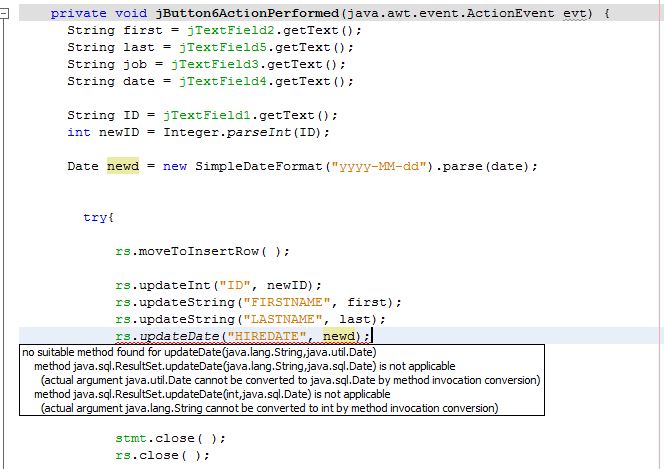Click jTextField5 in the last assignment
The width and height of the screenshot is (664, 469).
pyautogui.click(x=220, y=47)
